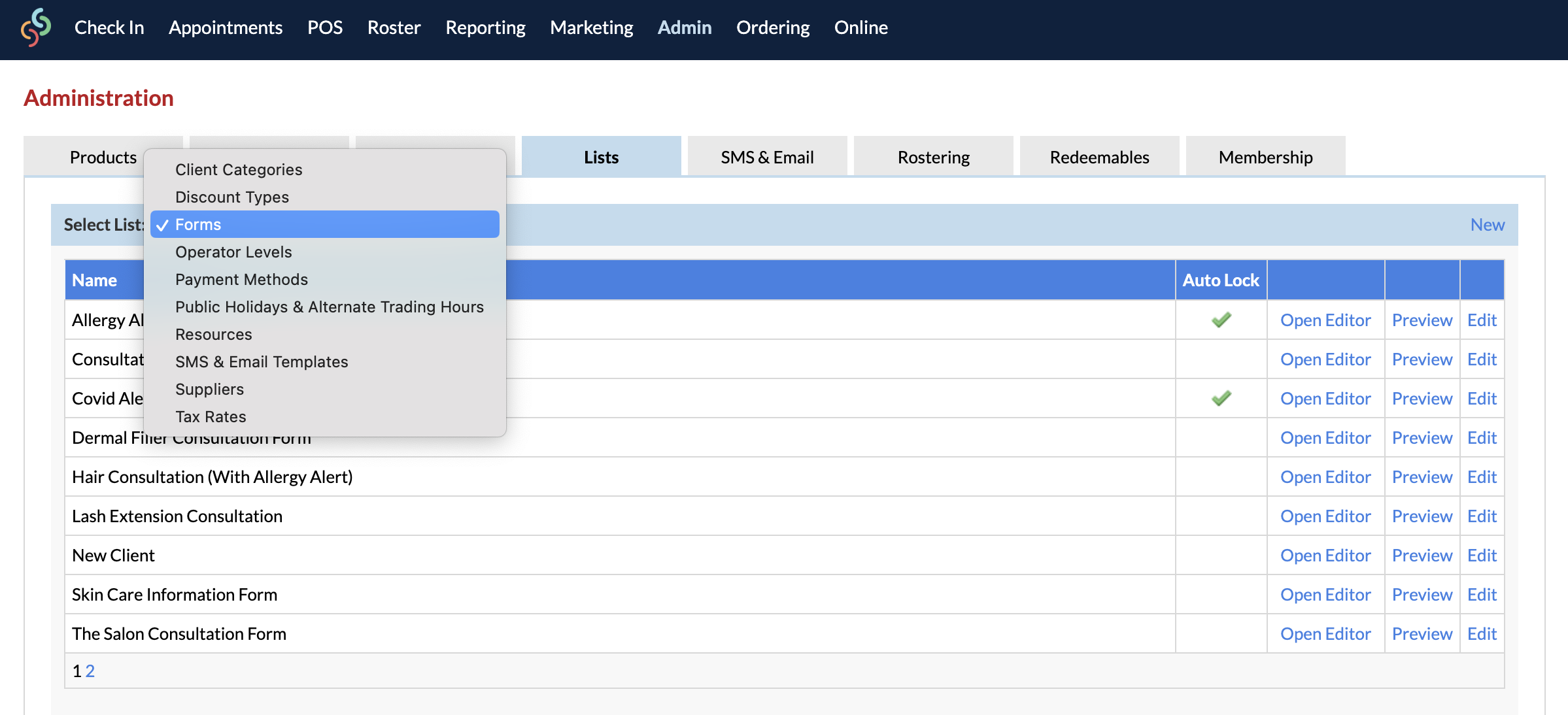Open Editor for the Covid Alert row
Screen dimensions: 1568x715
tap(1325, 398)
